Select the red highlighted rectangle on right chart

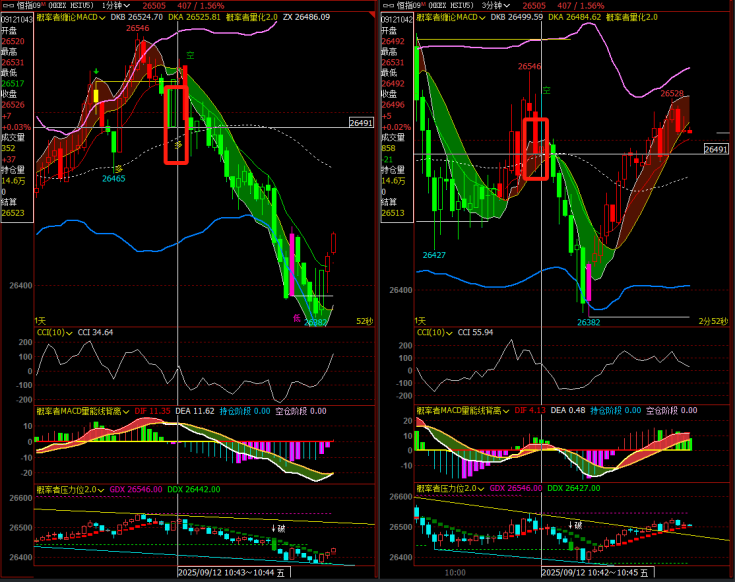coord(536,149)
